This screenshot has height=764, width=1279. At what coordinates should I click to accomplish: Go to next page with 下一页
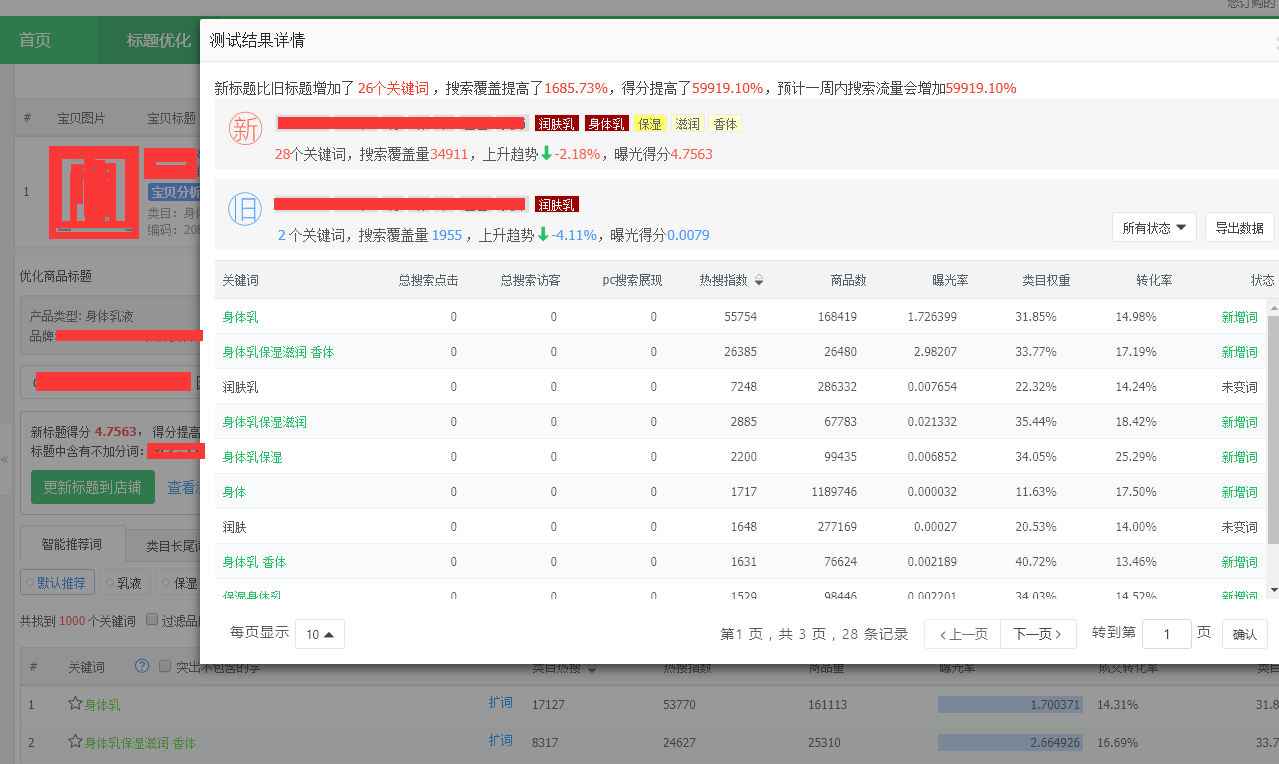1038,634
